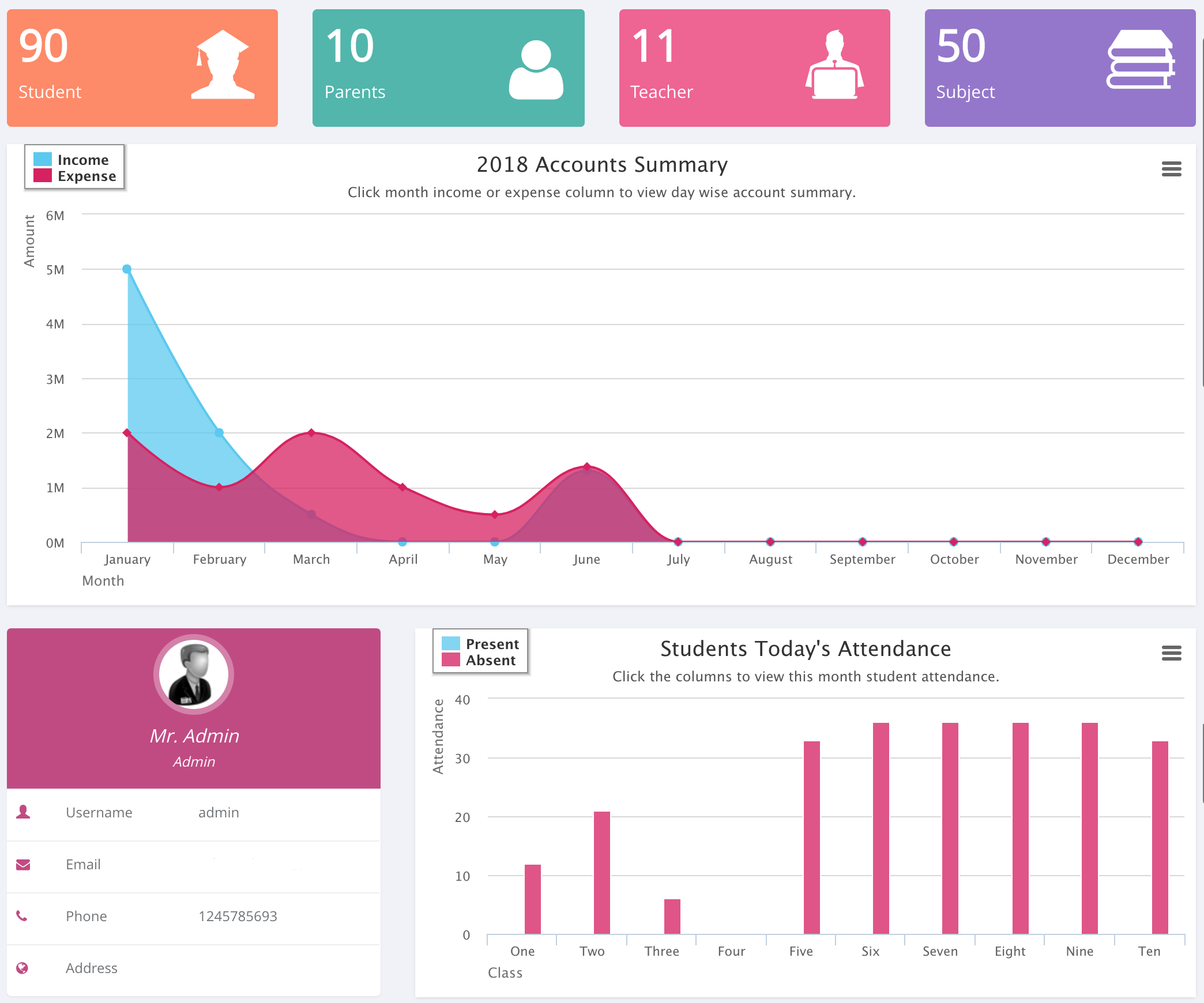Open the Attendance chart hamburger menu

pyautogui.click(x=1171, y=653)
